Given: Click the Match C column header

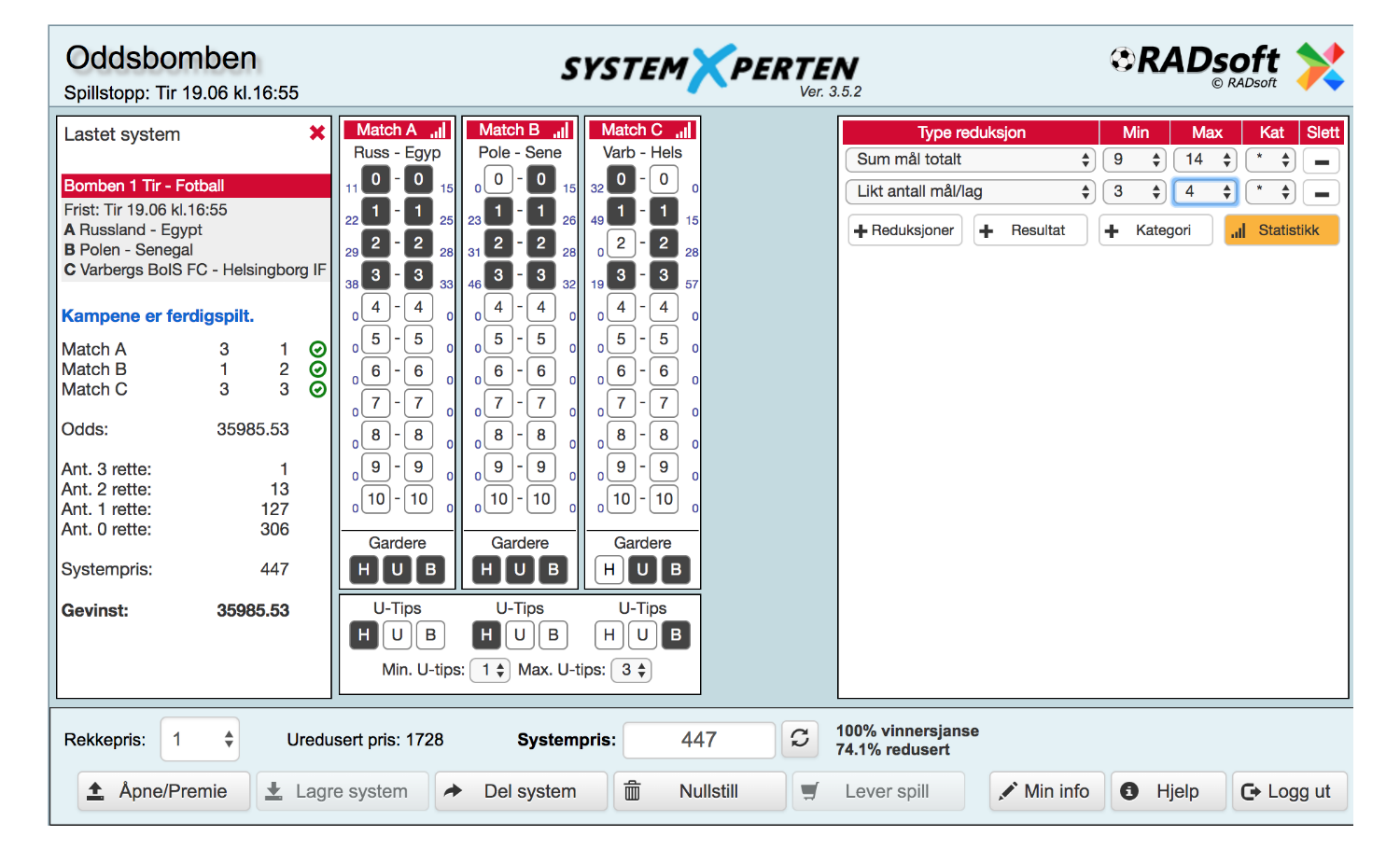Looking at the screenshot, I should (x=642, y=130).
